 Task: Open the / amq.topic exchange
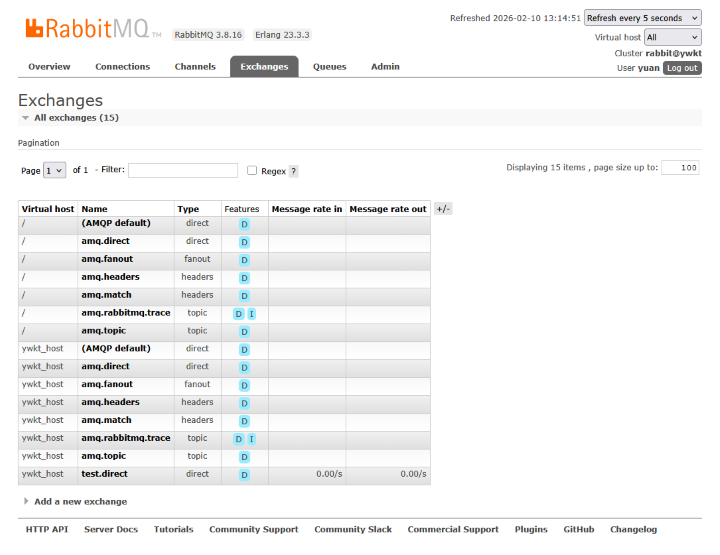pyautogui.click(x=104, y=331)
